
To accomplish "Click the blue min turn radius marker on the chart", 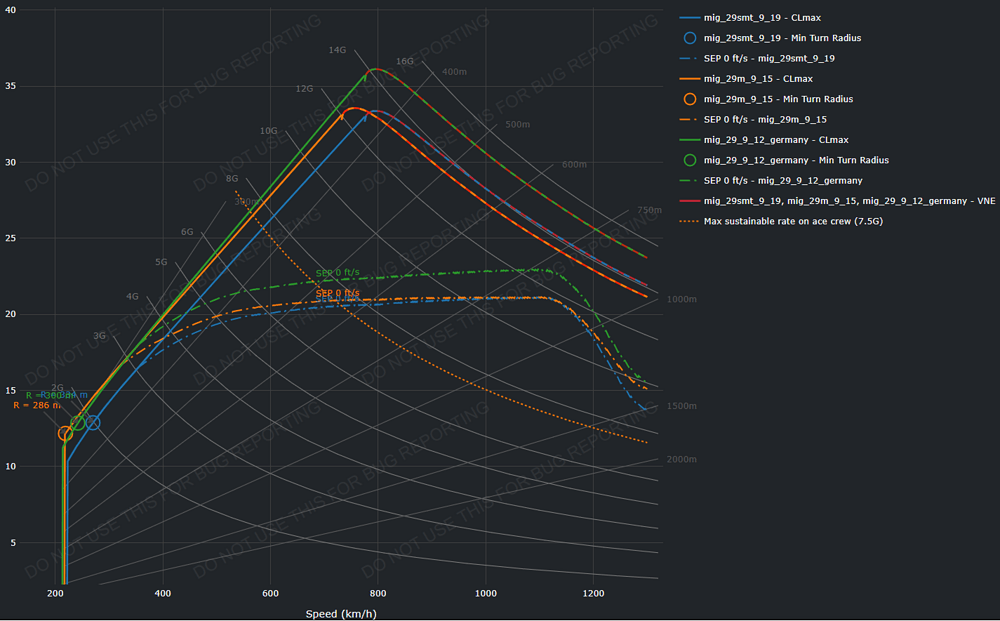I will point(93,422).
